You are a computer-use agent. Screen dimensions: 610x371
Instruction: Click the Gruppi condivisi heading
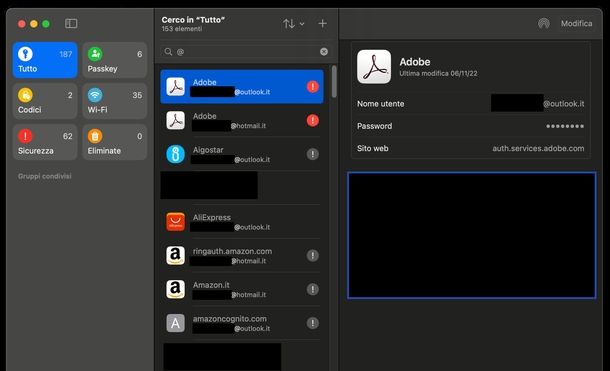(x=44, y=176)
